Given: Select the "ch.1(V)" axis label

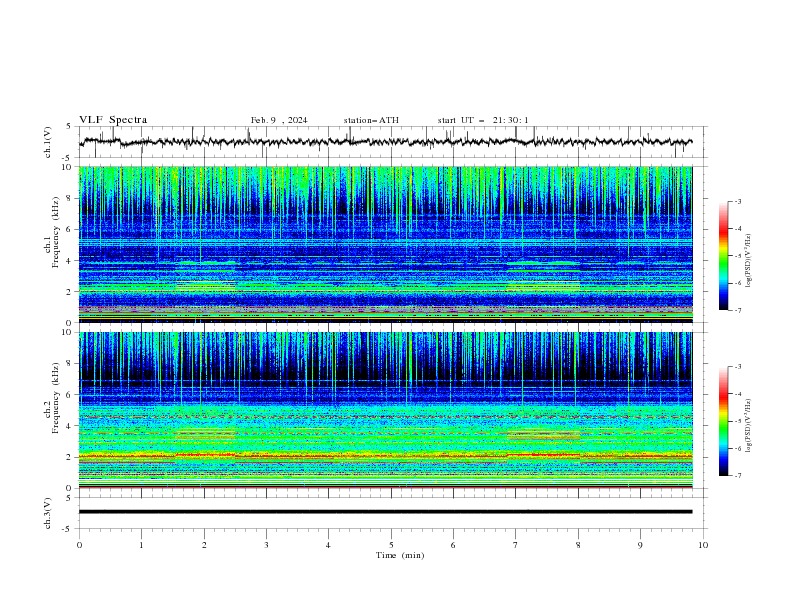Looking at the screenshot, I should (x=48, y=142).
